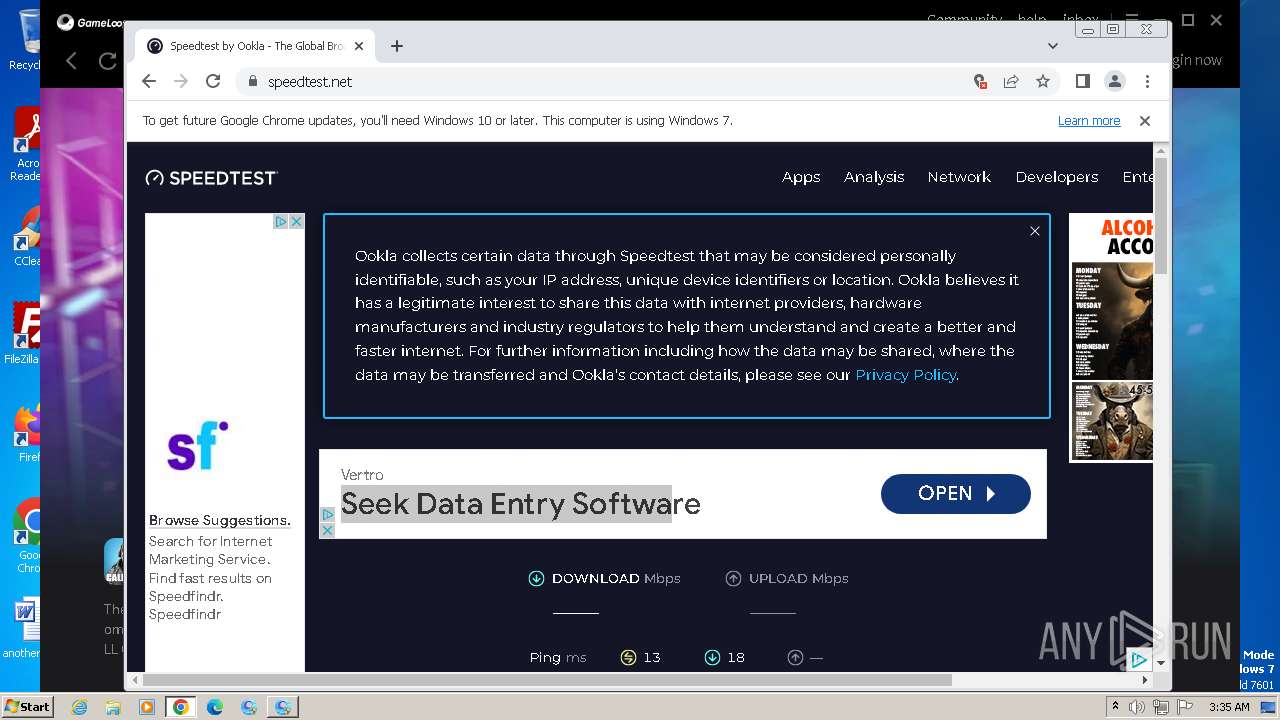1280x720 pixels.
Task: Open the volume control tray icon
Action: coord(1137,707)
